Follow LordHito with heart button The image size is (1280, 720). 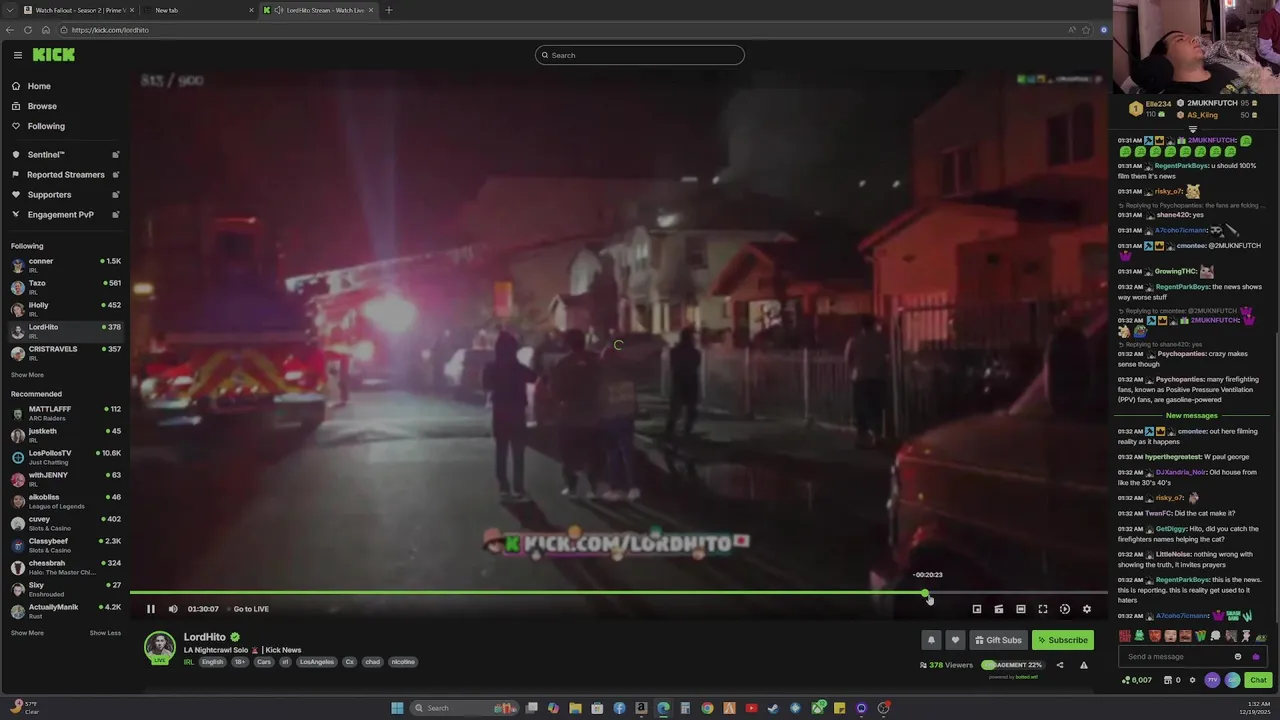(955, 640)
